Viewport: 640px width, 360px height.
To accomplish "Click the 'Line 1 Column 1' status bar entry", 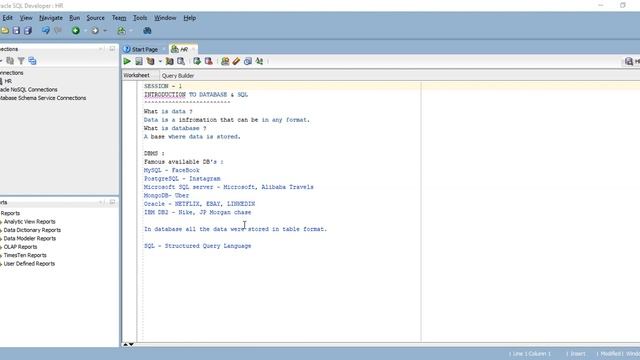I will pyautogui.click(x=530, y=353).
